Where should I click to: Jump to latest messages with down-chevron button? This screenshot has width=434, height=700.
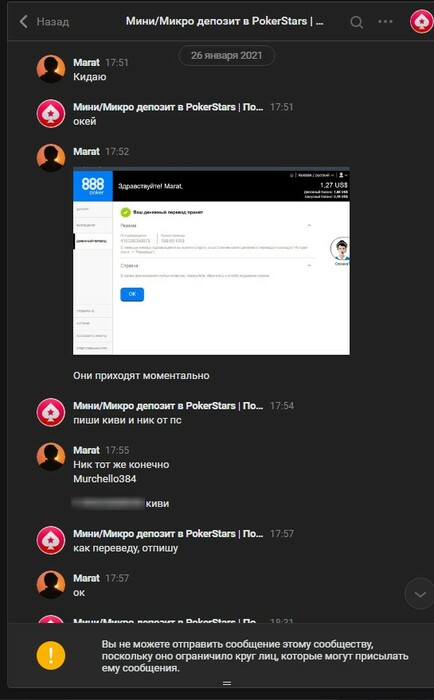419,594
